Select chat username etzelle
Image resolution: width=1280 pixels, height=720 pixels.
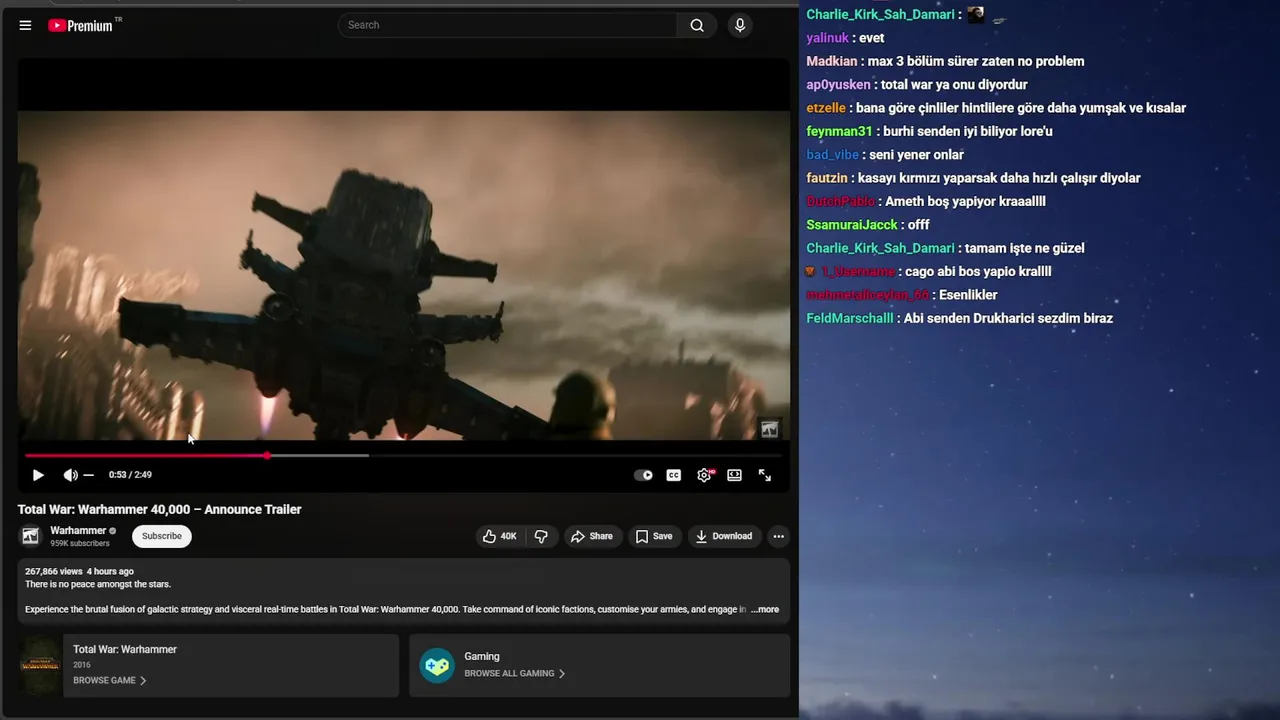(826, 108)
